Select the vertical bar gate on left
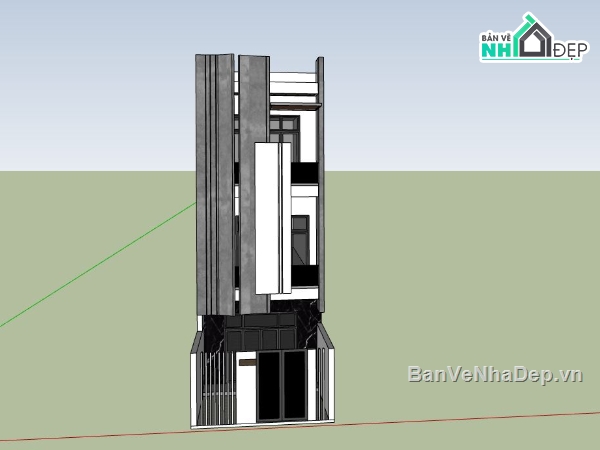This screenshot has height=450, width=600. tap(213, 385)
